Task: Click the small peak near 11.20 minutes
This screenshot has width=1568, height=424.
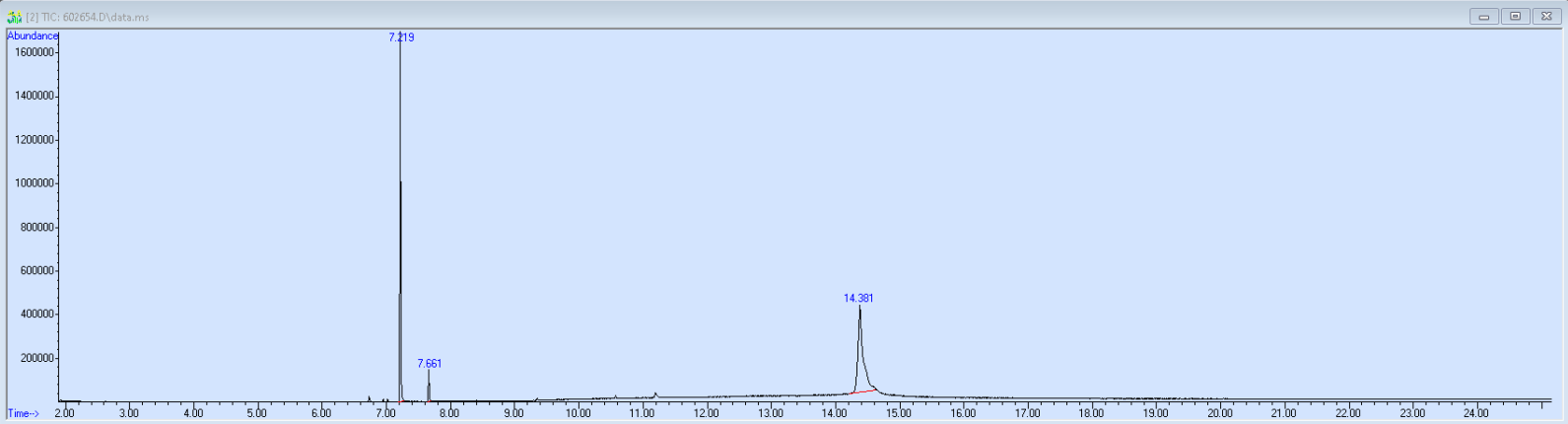Action: pos(655,394)
